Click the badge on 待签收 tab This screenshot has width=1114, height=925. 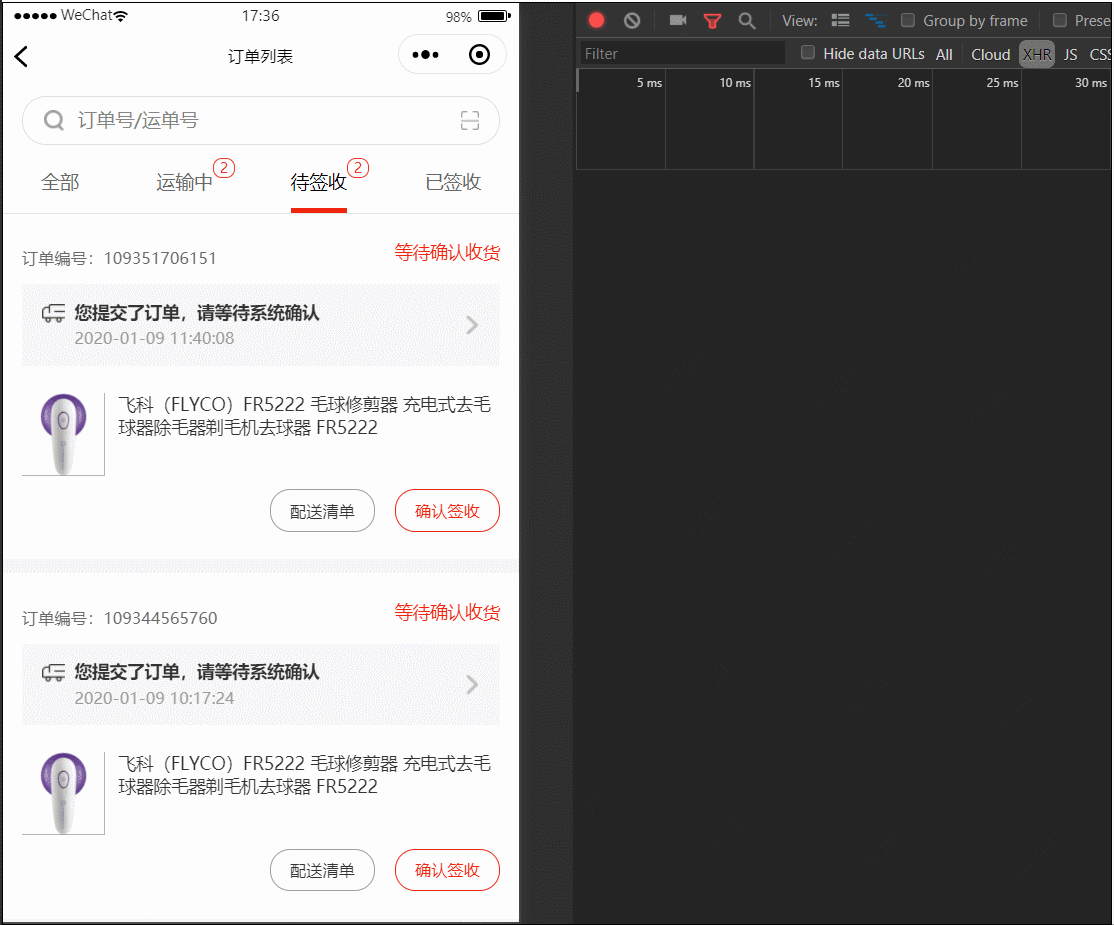(358, 168)
